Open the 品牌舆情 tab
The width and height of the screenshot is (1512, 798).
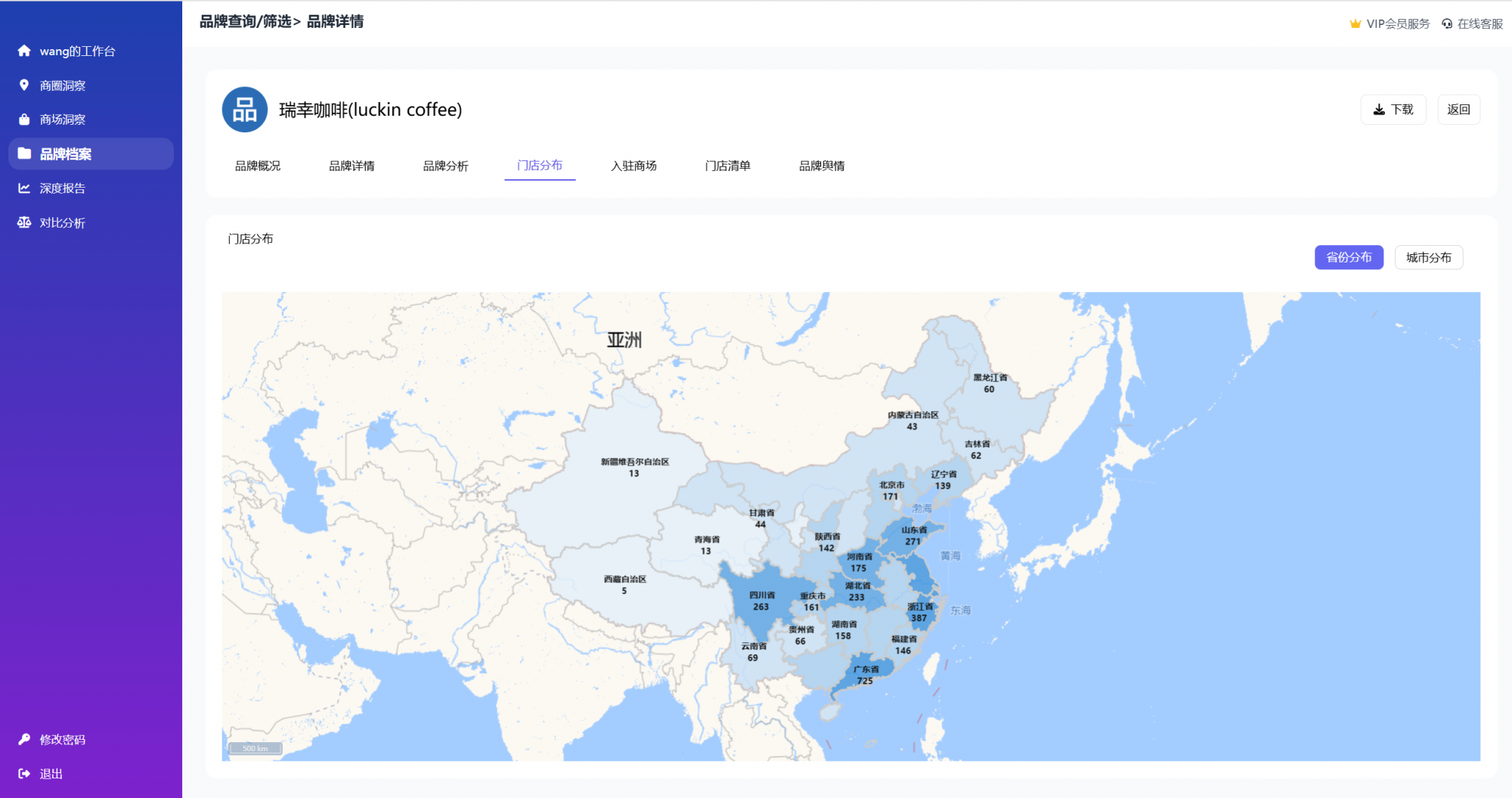coord(822,166)
